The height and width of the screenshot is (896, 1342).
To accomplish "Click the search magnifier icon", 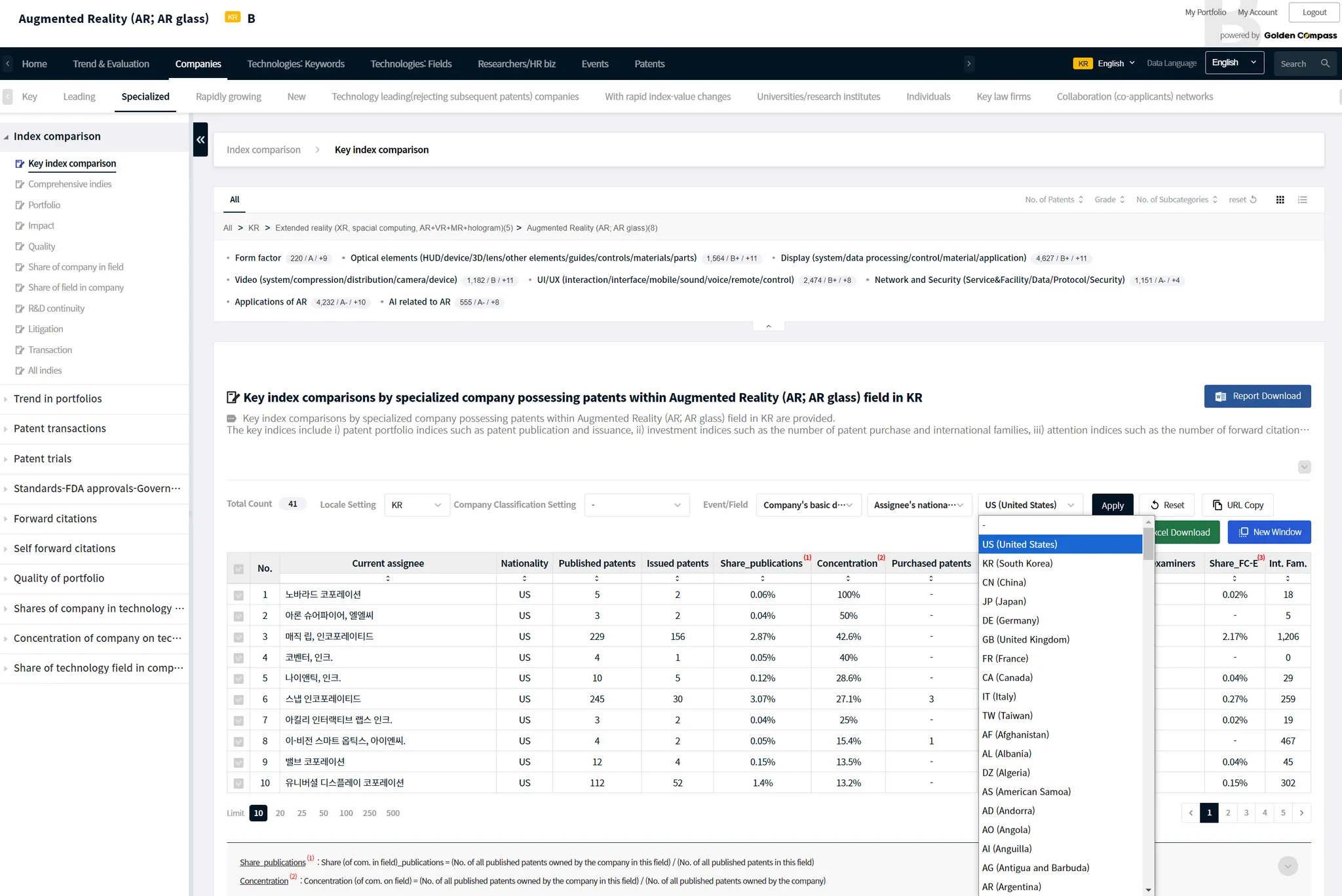I will [x=1325, y=64].
